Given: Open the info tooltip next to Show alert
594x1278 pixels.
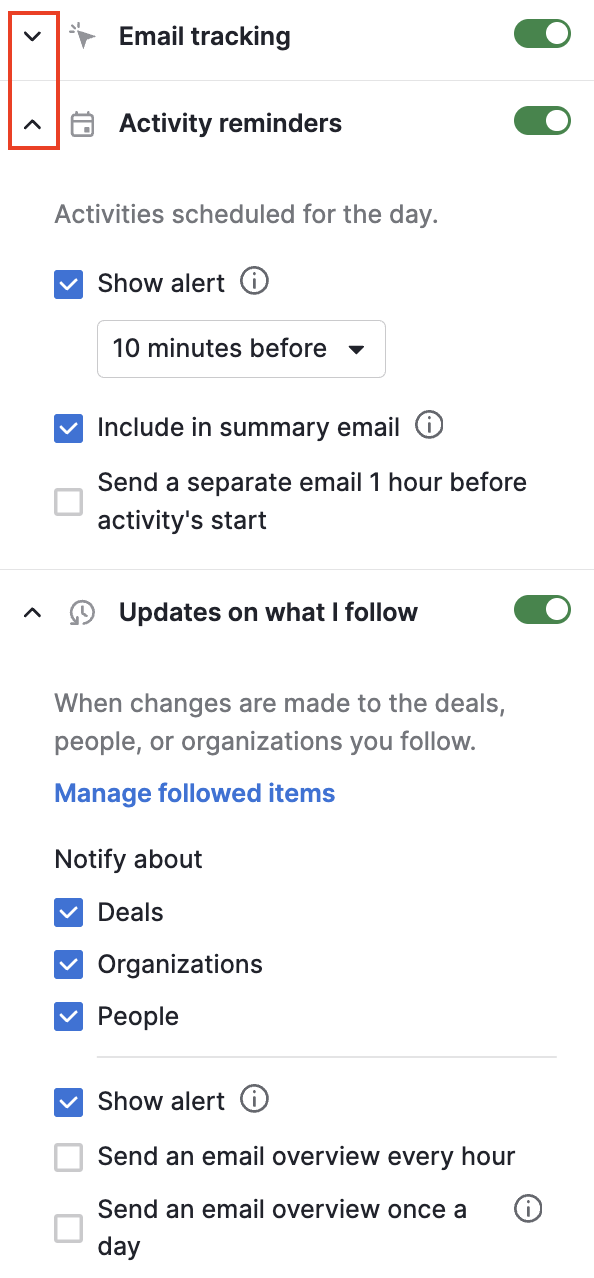Looking at the screenshot, I should pos(255,281).
